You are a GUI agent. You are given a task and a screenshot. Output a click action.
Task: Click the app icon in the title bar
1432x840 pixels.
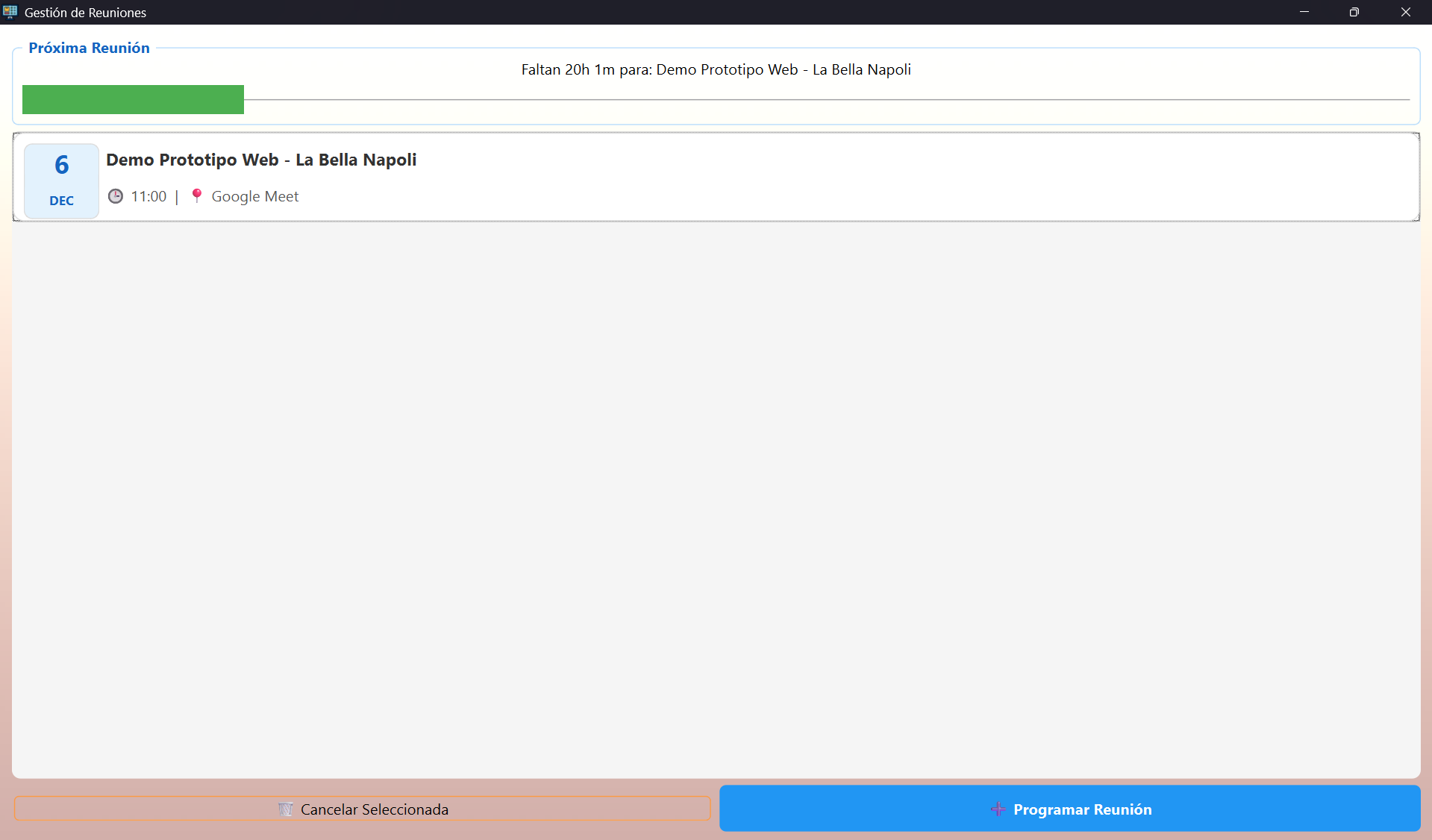[10, 12]
